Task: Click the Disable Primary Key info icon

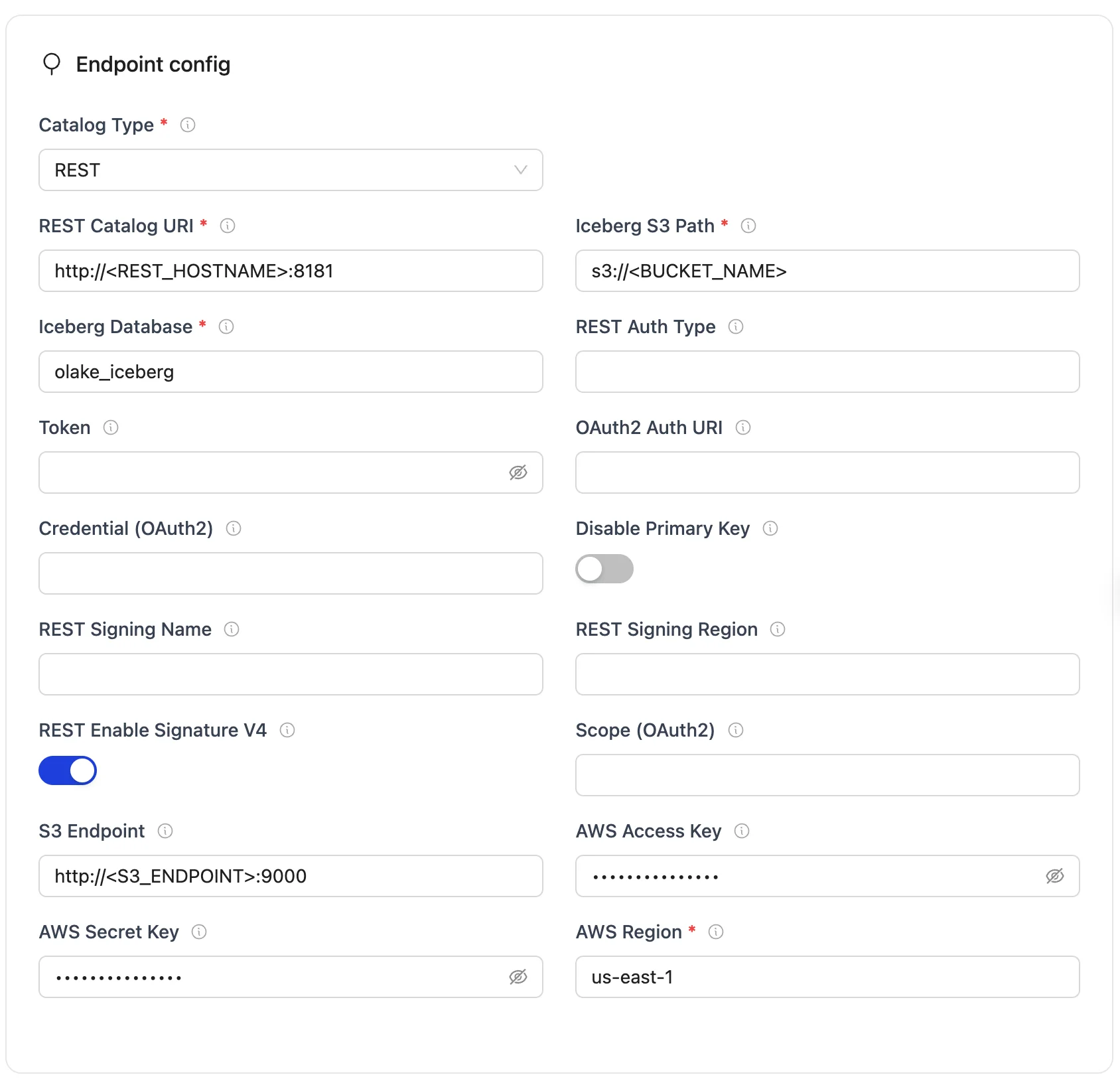Action: [x=770, y=528]
